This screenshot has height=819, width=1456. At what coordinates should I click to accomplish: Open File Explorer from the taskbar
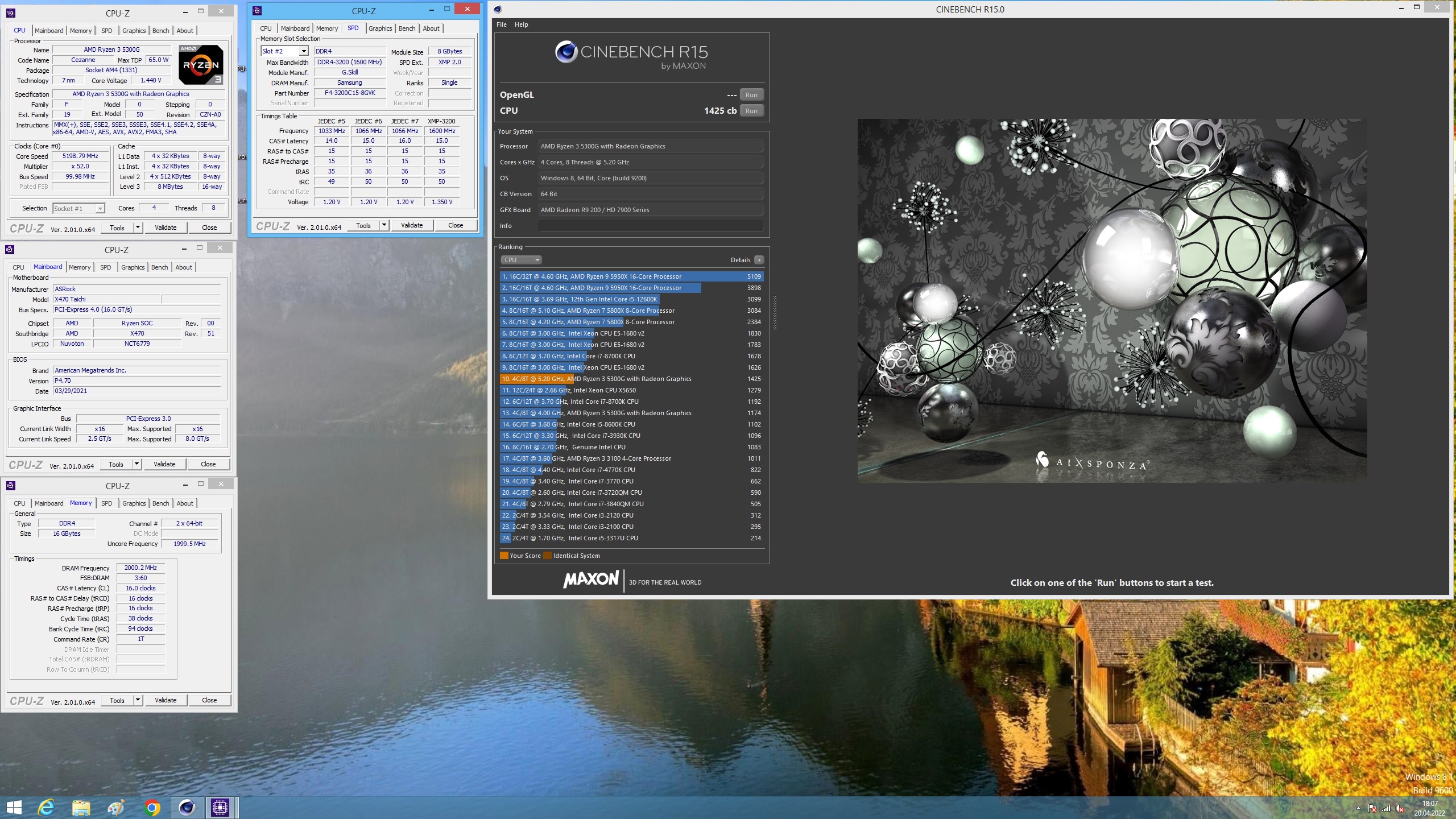pos(81,807)
